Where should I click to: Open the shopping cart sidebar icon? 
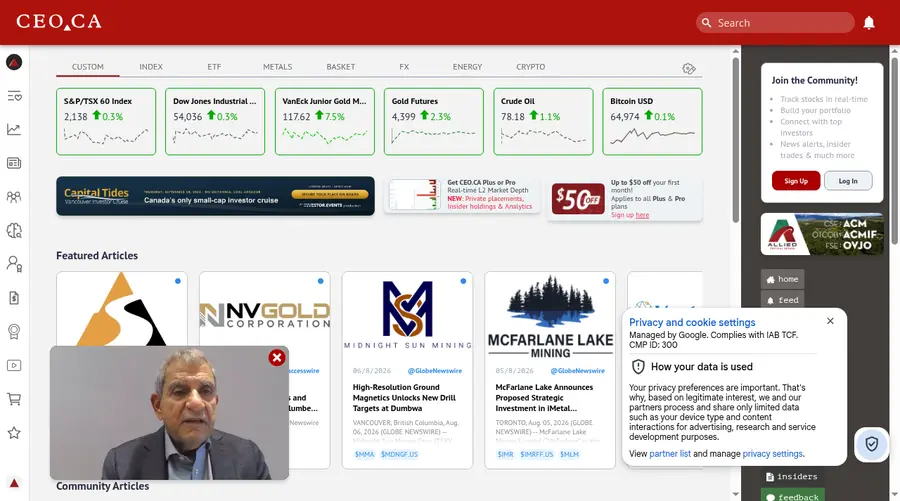(14, 399)
